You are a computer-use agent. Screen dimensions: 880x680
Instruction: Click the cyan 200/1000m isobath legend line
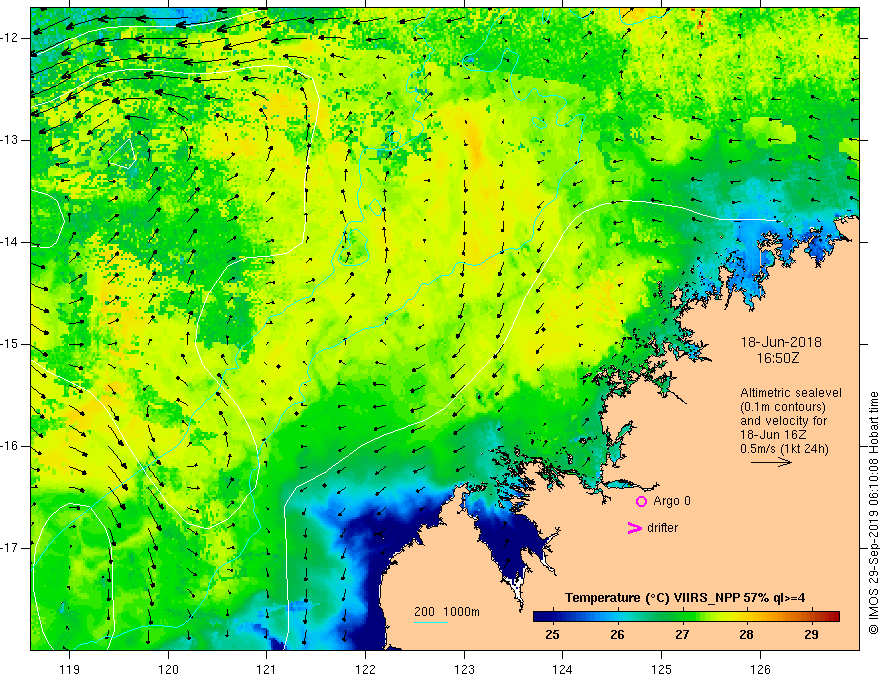(430, 622)
